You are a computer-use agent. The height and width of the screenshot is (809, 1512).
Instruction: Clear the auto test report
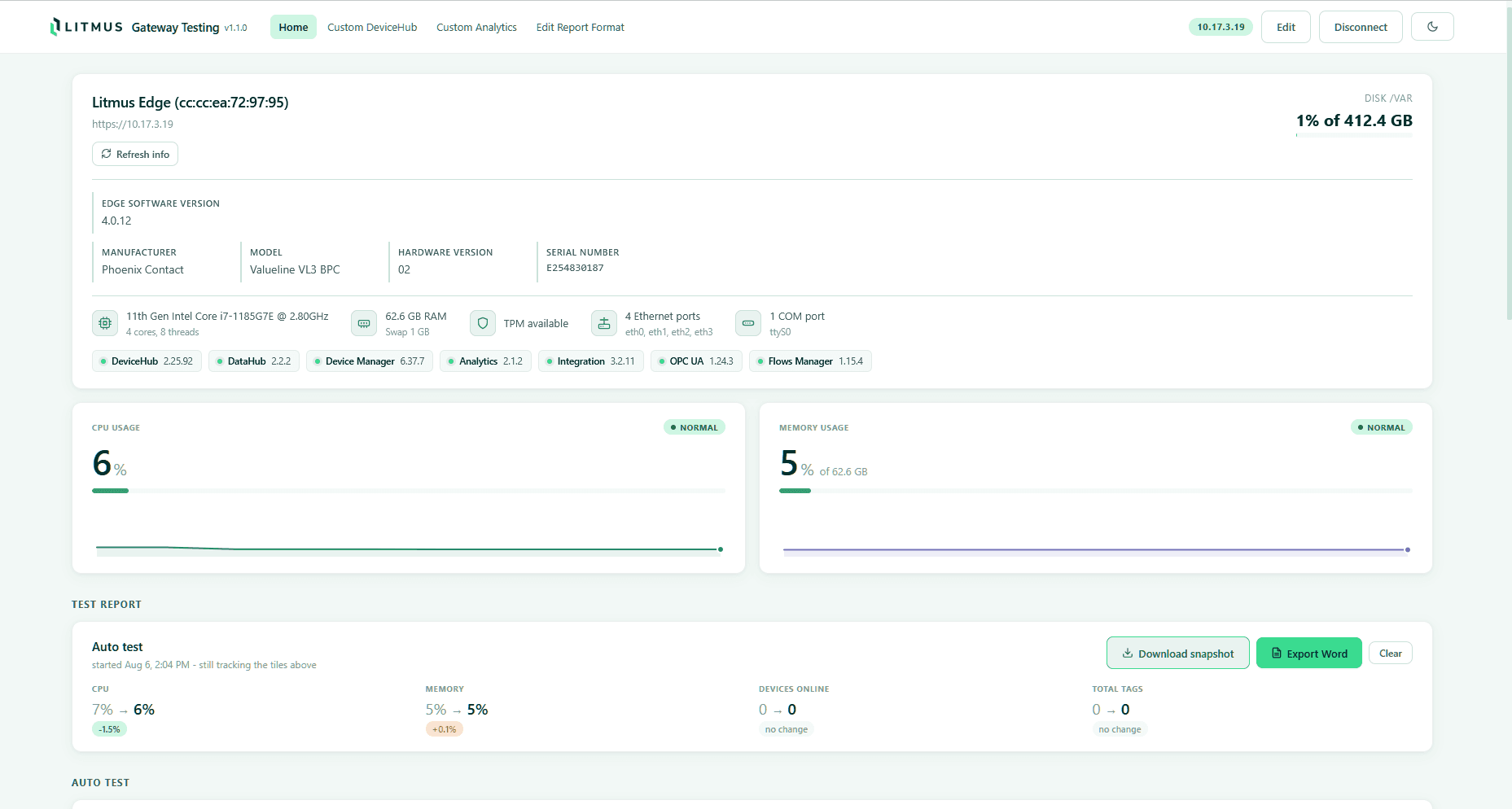1390,653
